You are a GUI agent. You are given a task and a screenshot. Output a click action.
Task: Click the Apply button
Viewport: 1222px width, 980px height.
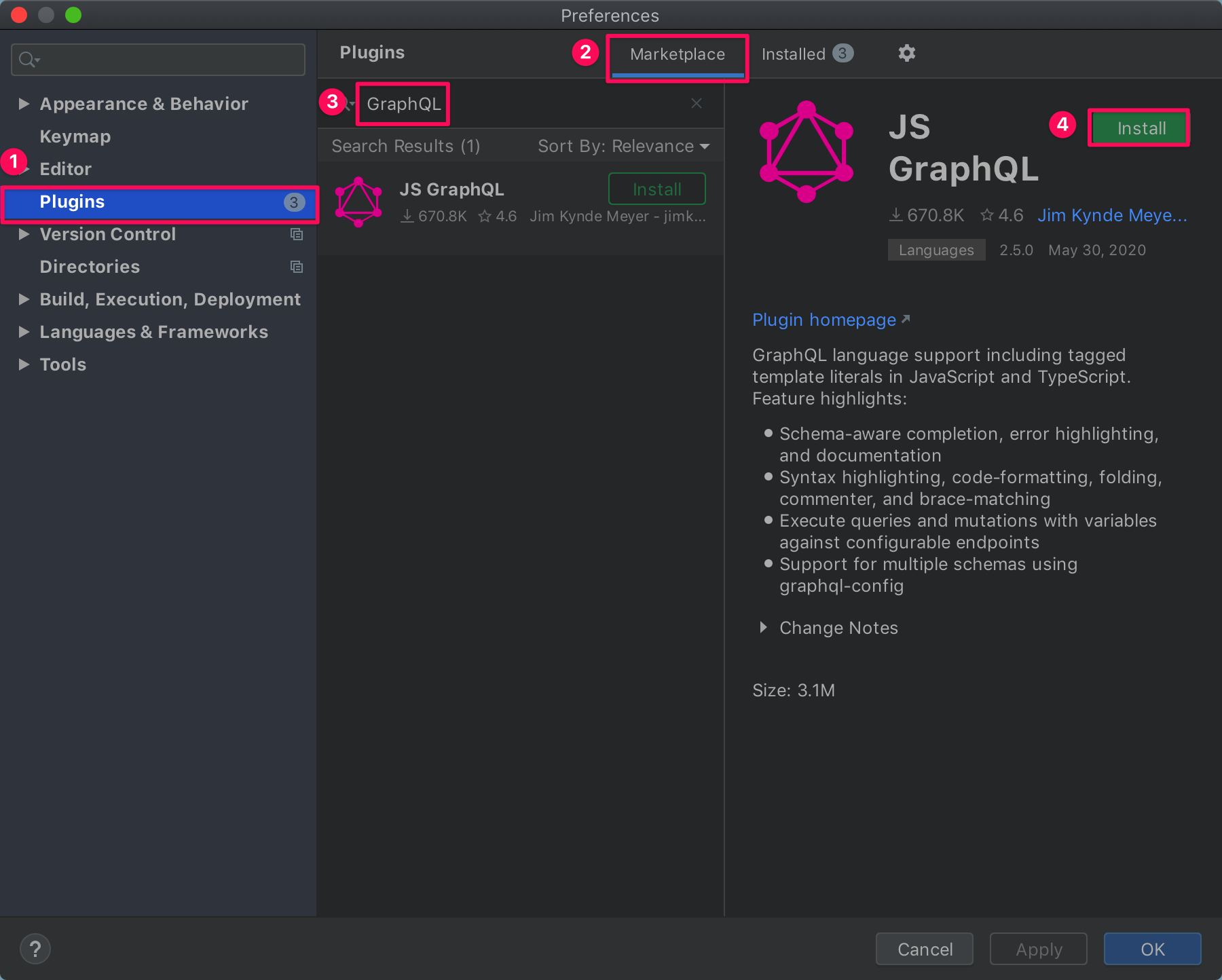tap(1039, 949)
